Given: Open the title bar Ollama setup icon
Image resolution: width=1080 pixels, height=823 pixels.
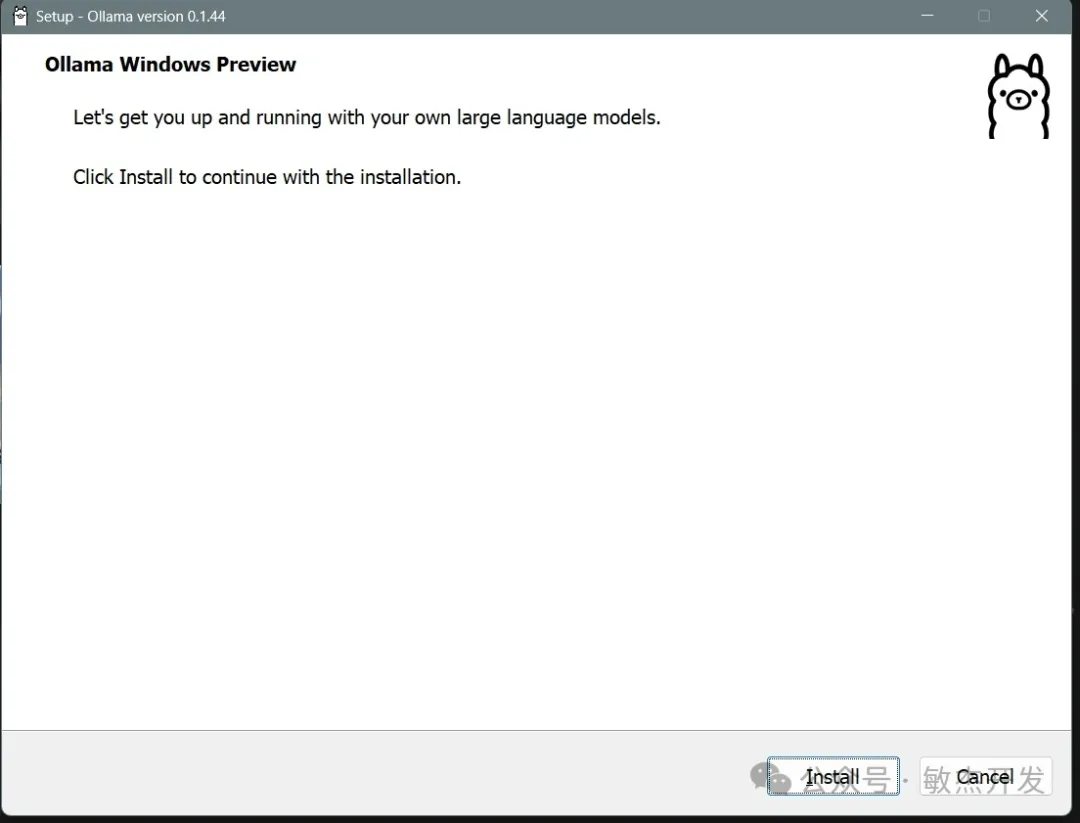Looking at the screenshot, I should pyautogui.click(x=20, y=16).
